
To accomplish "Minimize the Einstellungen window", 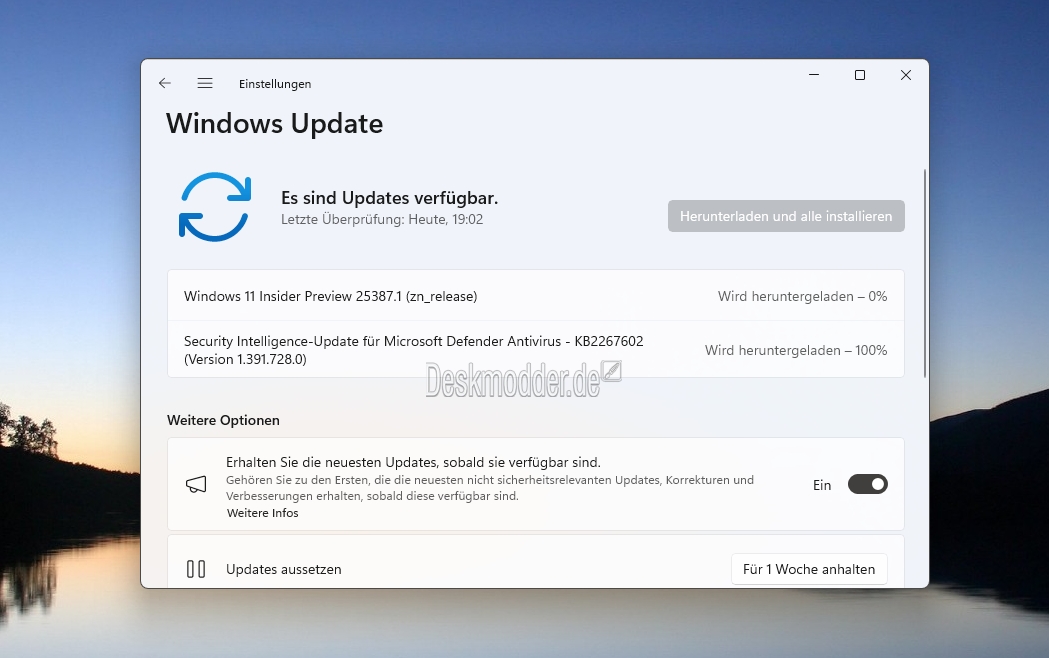I will pyautogui.click(x=814, y=75).
